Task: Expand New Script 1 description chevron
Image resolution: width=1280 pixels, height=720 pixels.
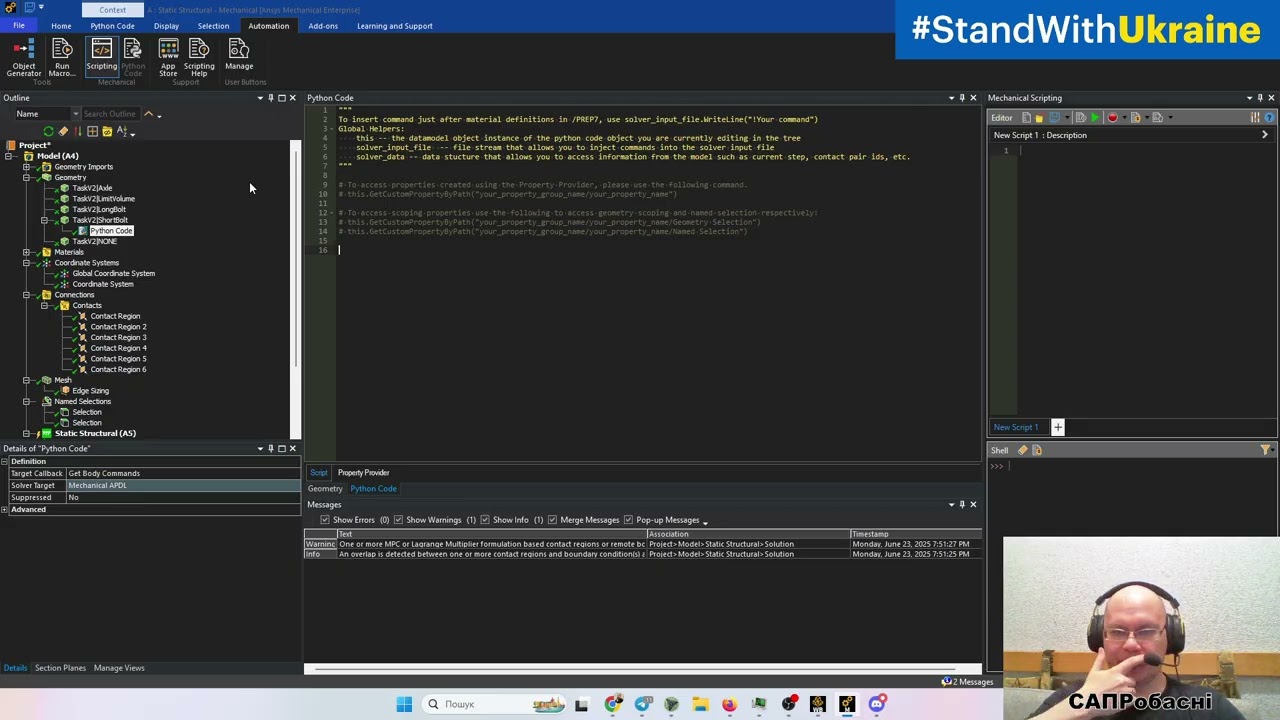Action: 1264,135
